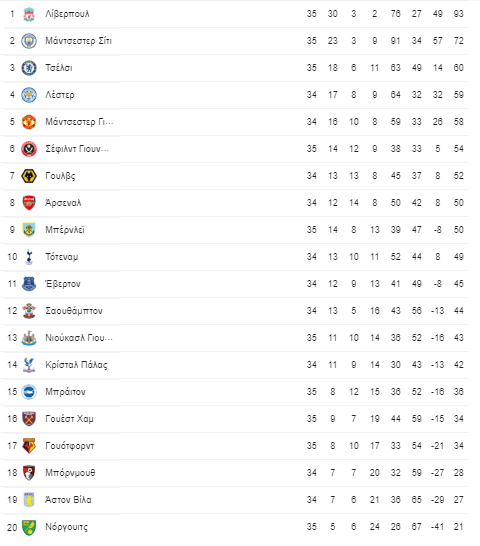
Task: Click the Leicester fox crest icon
Action: [x=29, y=95]
